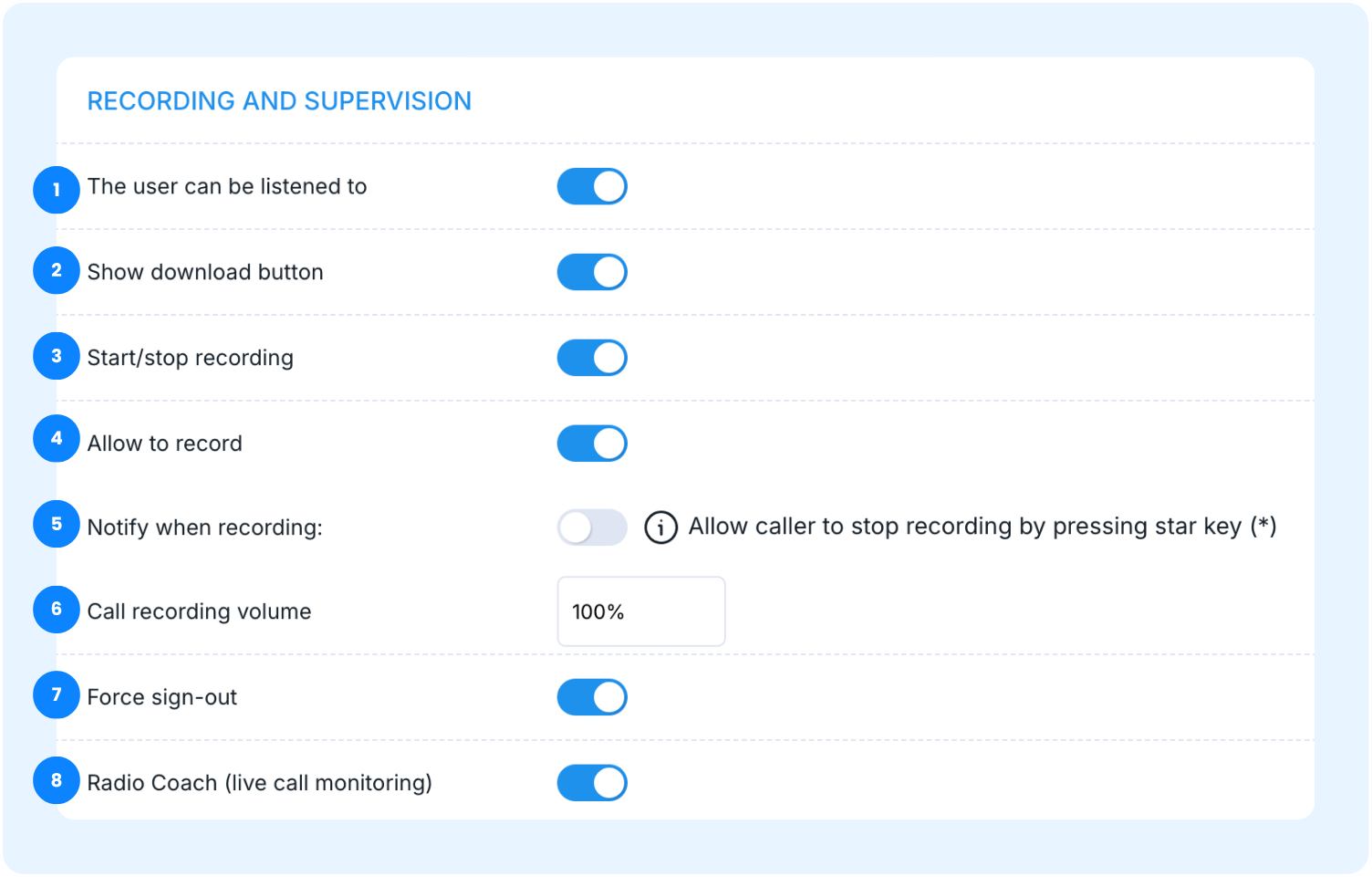Click the number 8 step badge

coord(57,781)
